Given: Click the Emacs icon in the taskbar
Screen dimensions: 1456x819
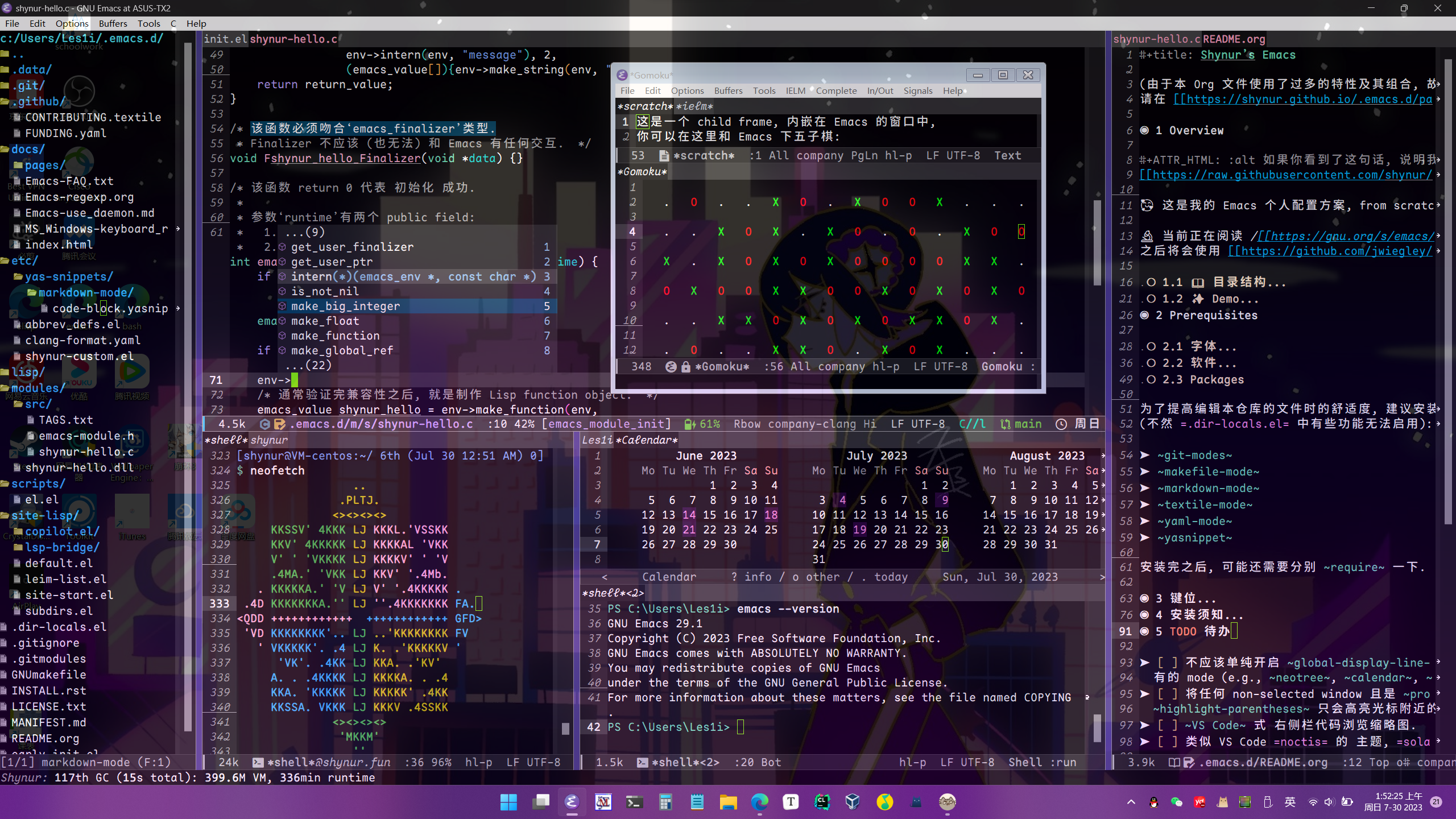Looking at the screenshot, I should 572,802.
